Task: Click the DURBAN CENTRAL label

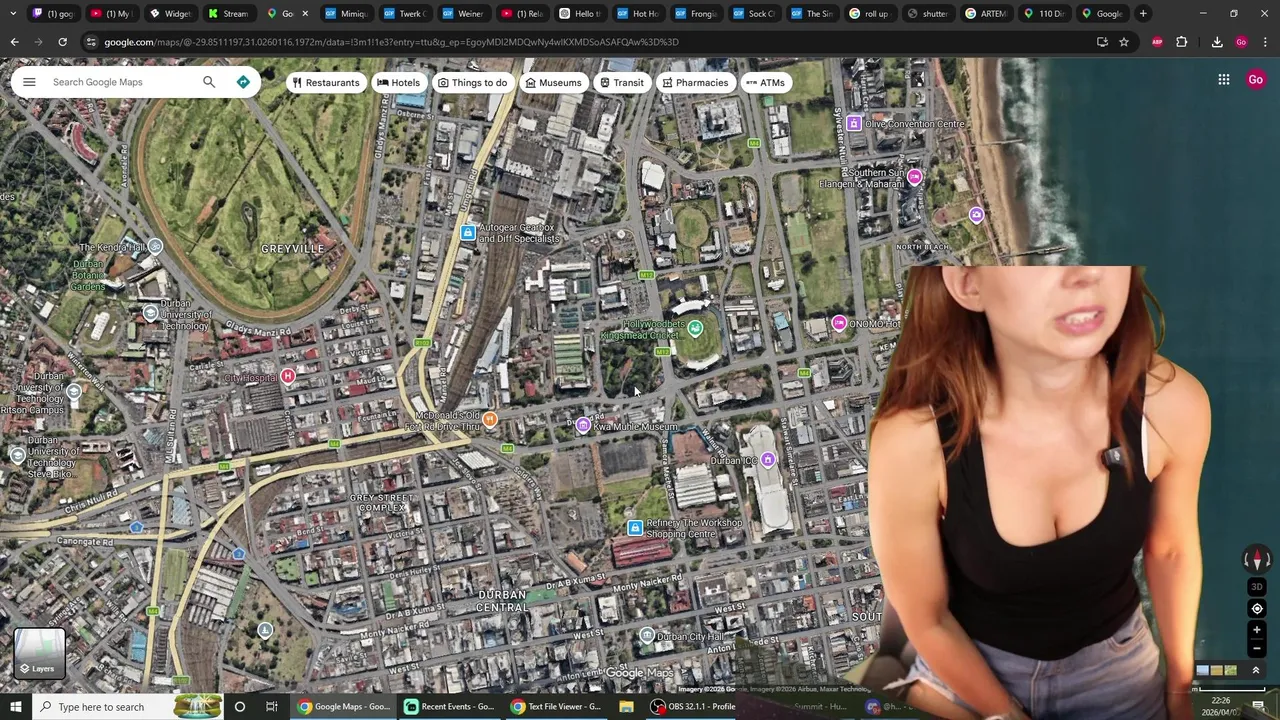Action: click(x=502, y=601)
